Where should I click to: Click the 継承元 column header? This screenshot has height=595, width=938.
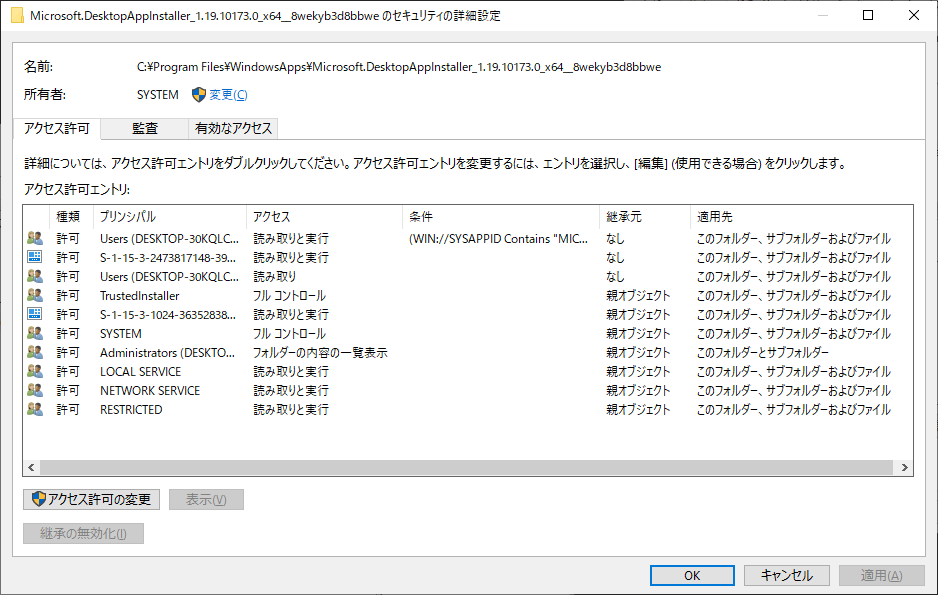(x=644, y=216)
